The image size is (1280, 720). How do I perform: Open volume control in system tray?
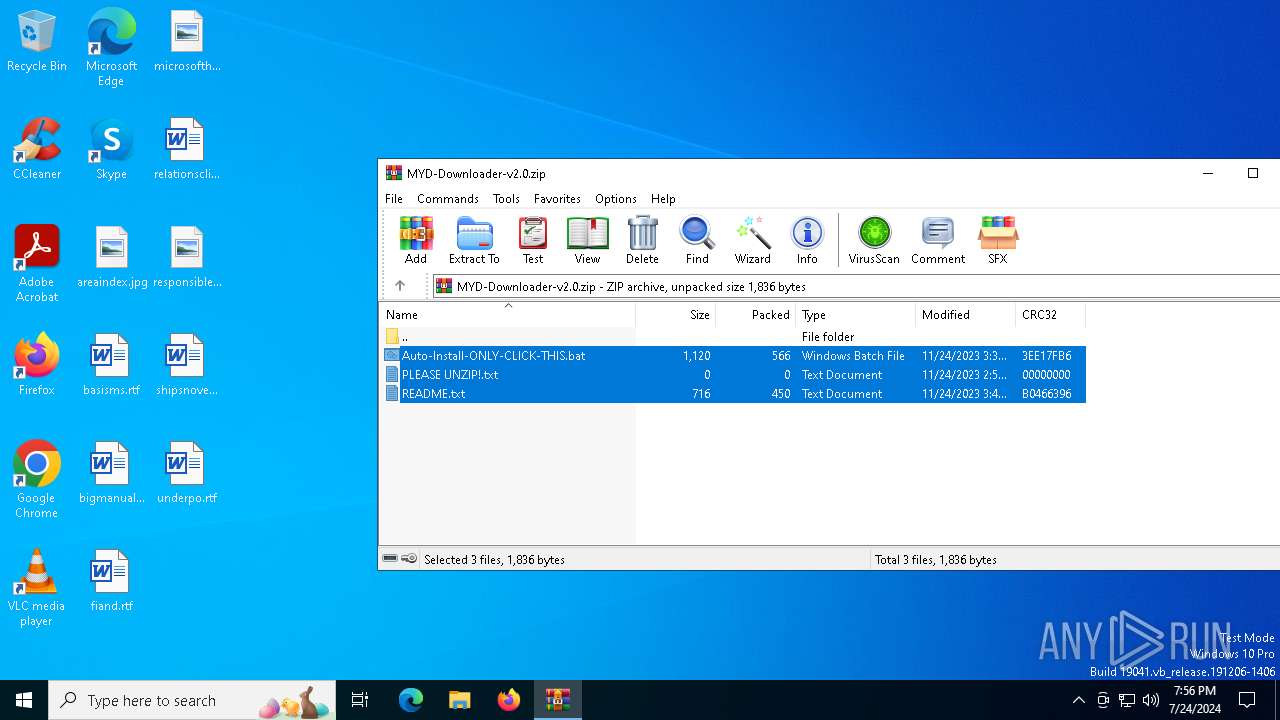coord(1151,700)
